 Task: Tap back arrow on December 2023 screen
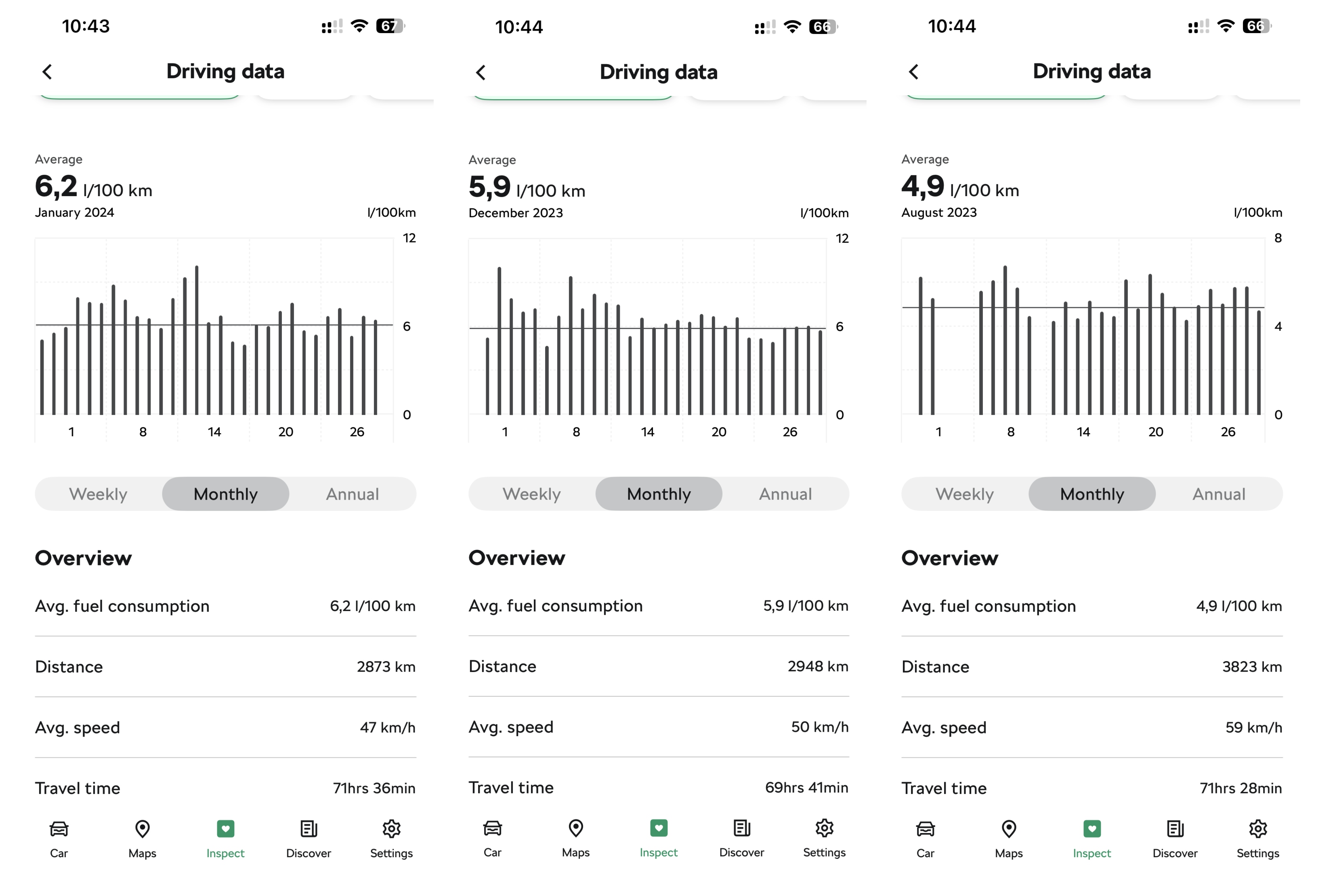481,73
